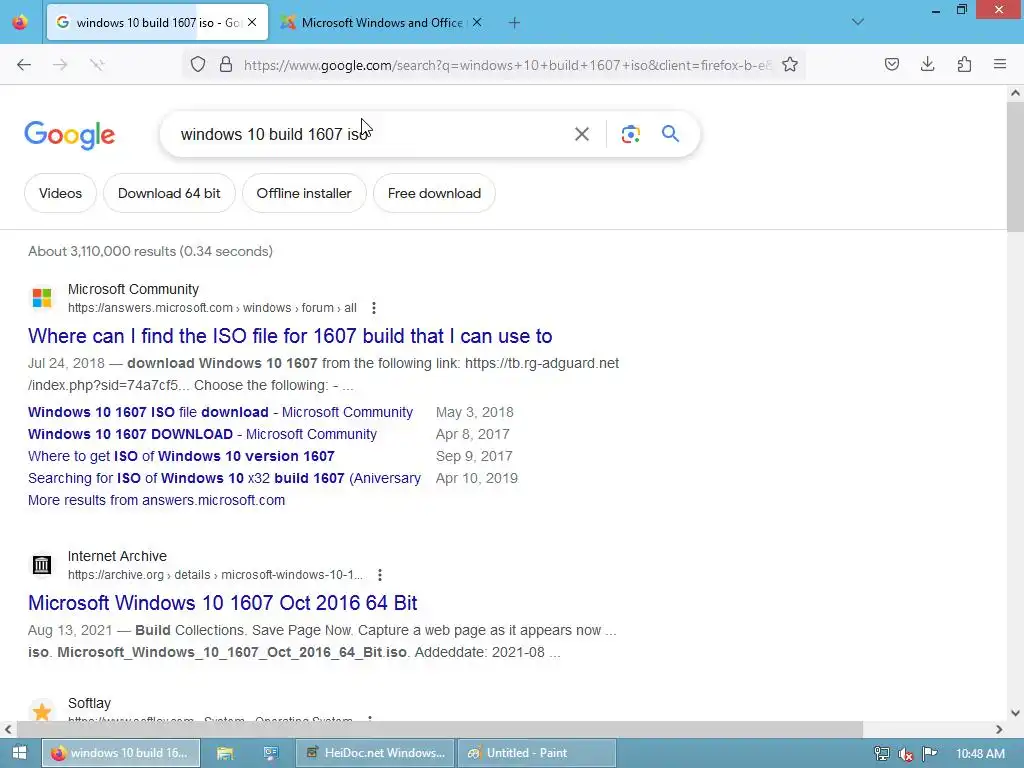Click the forward navigation arrow

[60, 64]
